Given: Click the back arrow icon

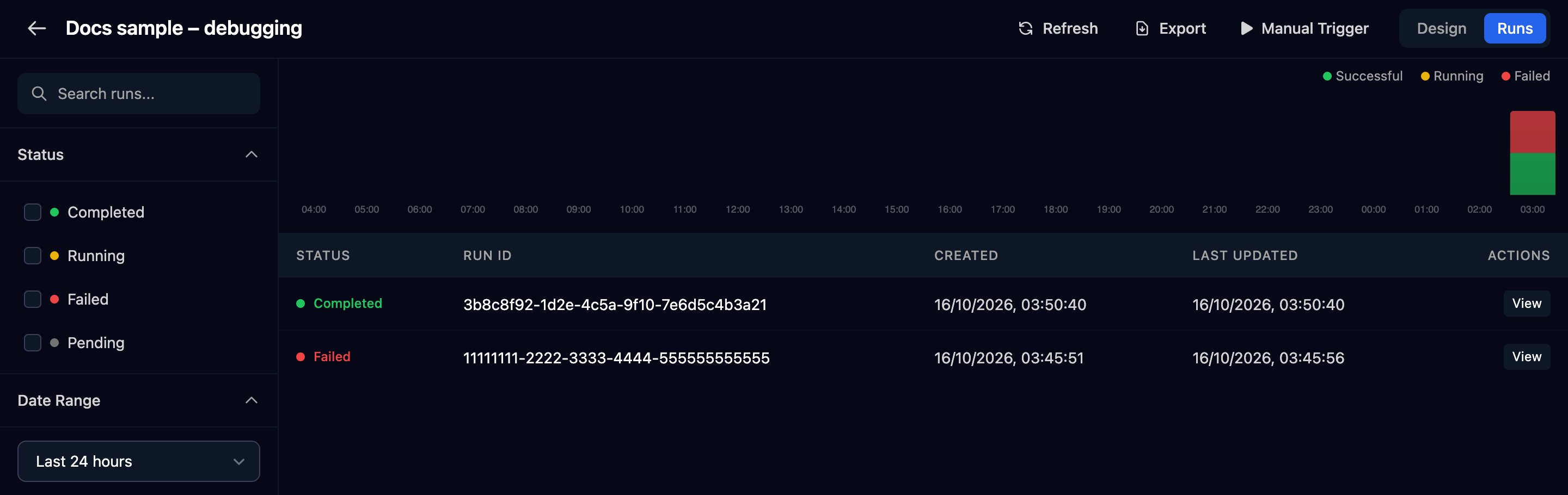Looking at the screenshot, I should click(x=37, y=28).
